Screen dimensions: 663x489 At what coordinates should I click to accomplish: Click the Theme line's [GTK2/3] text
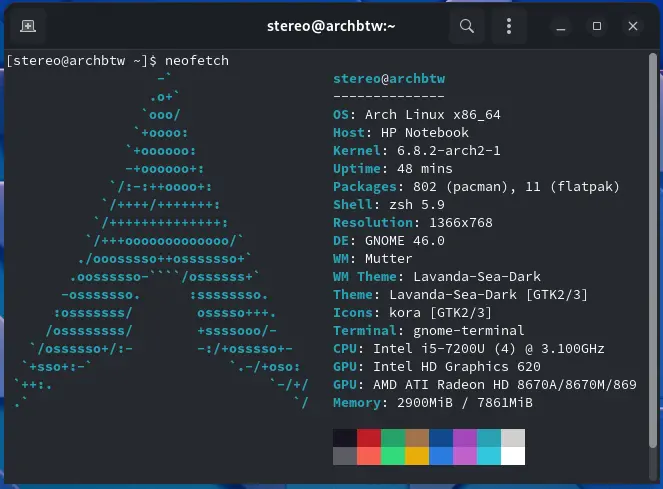(x=557, y=294)
